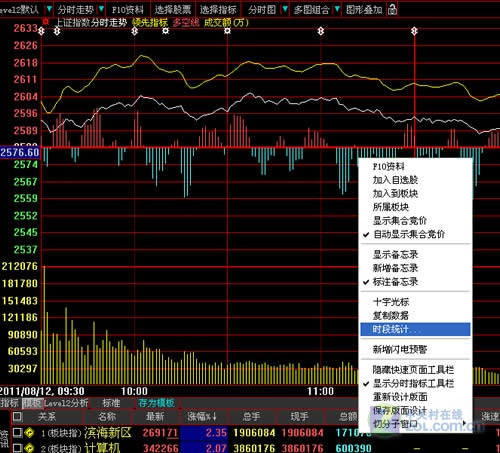
Task: Open the dropdown arrow next to Level2默认
Action: click(x=49, y=9)
